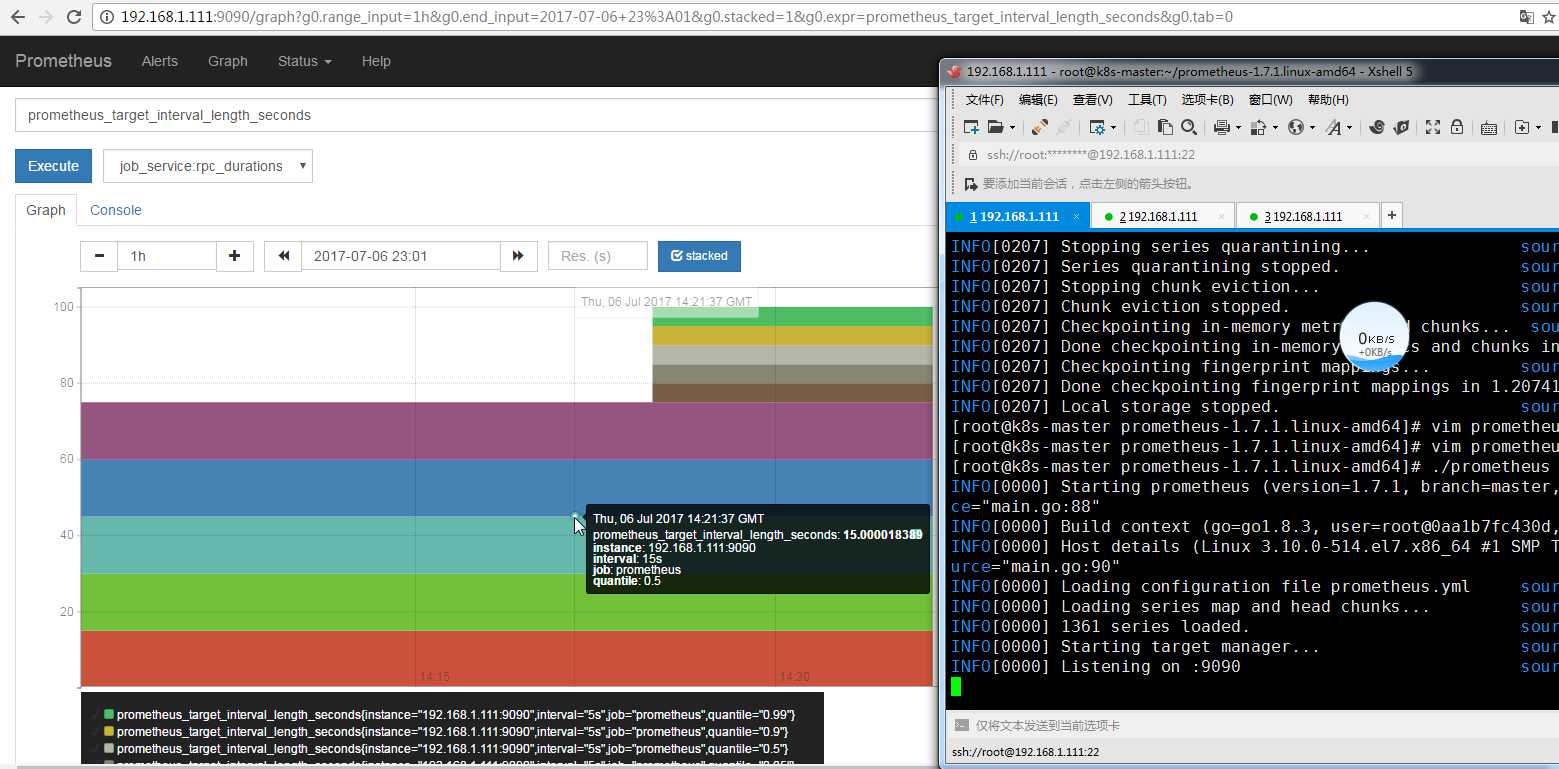1559x769 pixels.
Task: Click the browser Reload icon
Action: [x=75, y=17]
